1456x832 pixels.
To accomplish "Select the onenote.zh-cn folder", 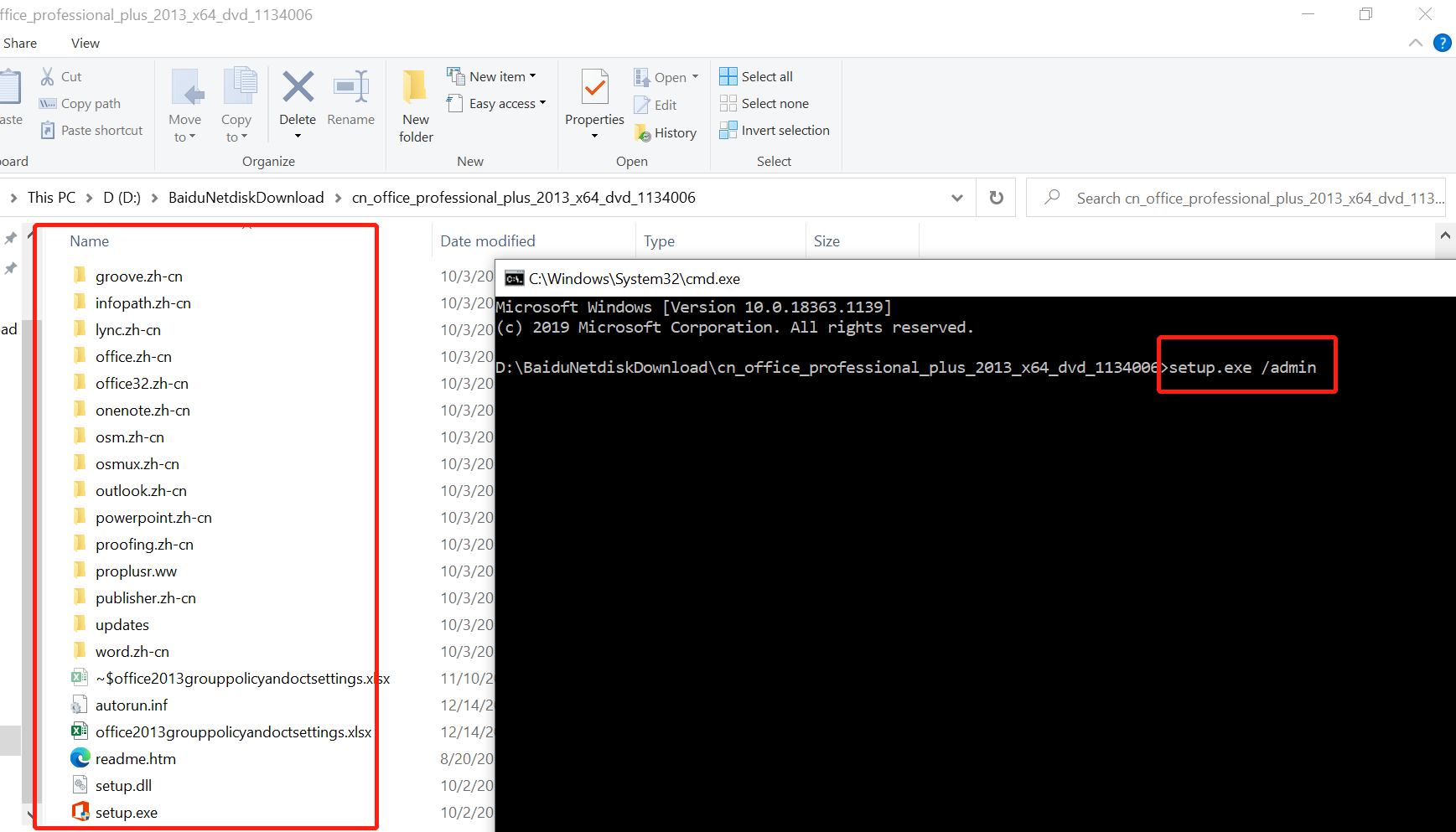I will 142,411.
